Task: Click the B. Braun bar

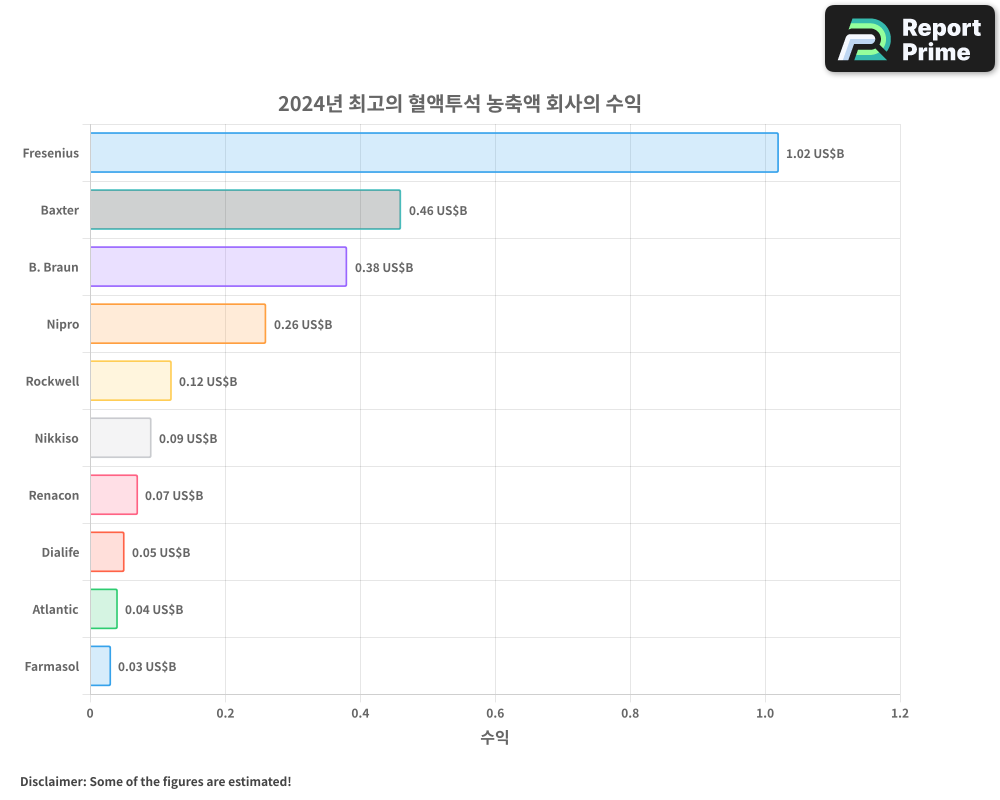Action: tap(218, 267)
